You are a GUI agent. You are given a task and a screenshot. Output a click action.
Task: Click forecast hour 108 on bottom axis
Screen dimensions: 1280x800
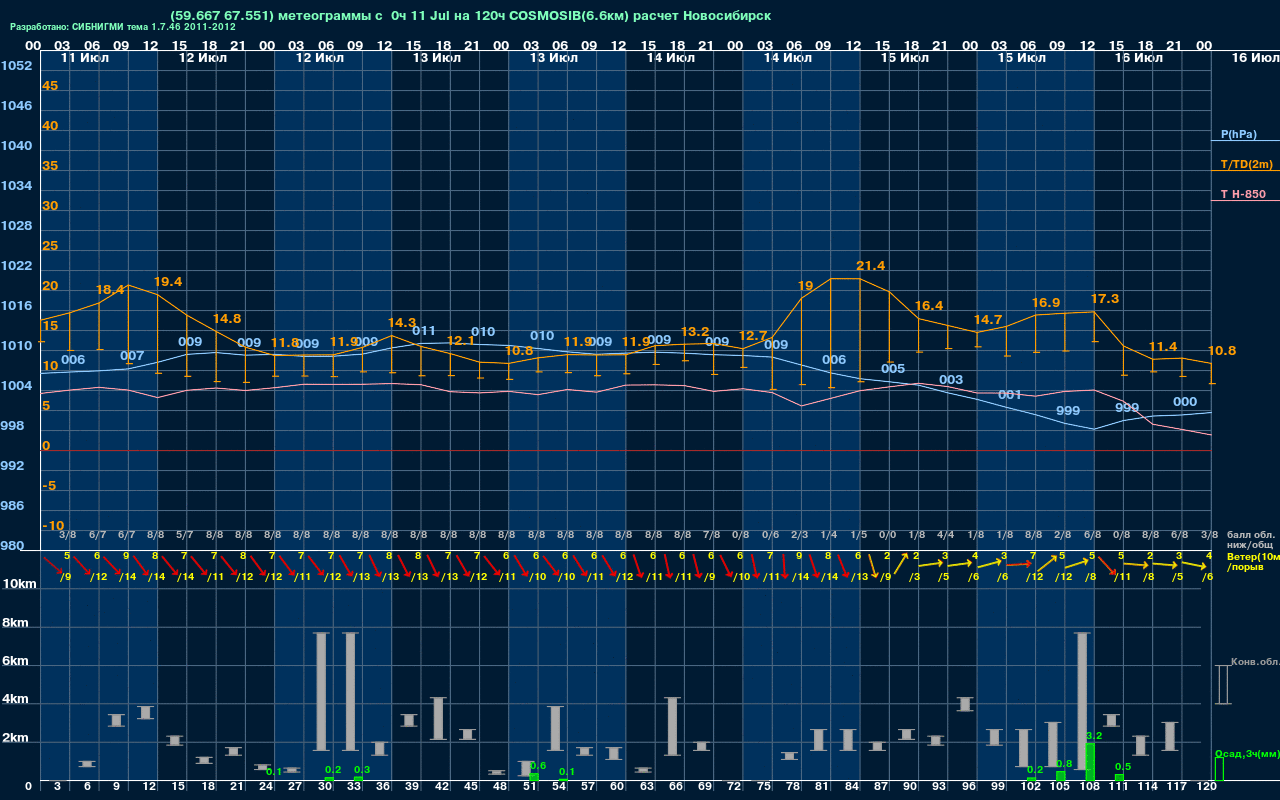(x=1089, y=788)
